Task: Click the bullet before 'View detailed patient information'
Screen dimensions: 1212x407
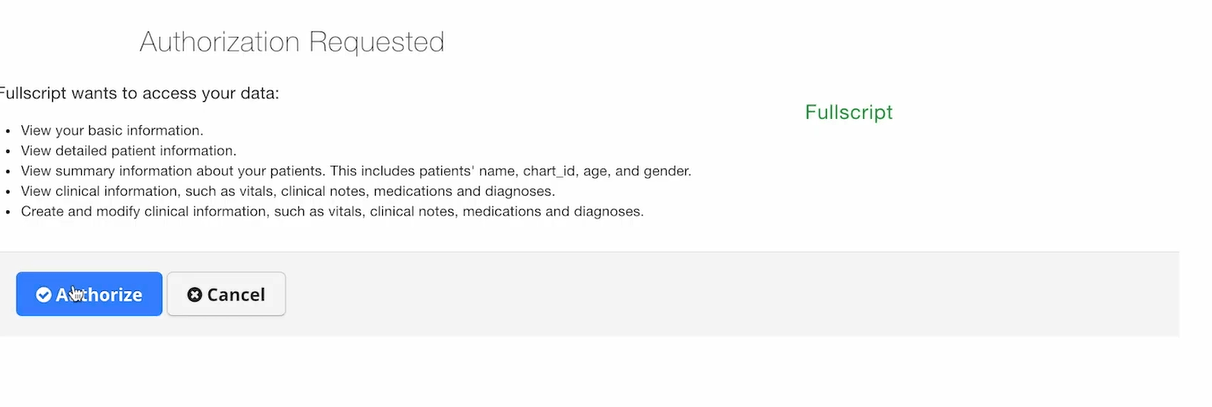Action: 8,152
